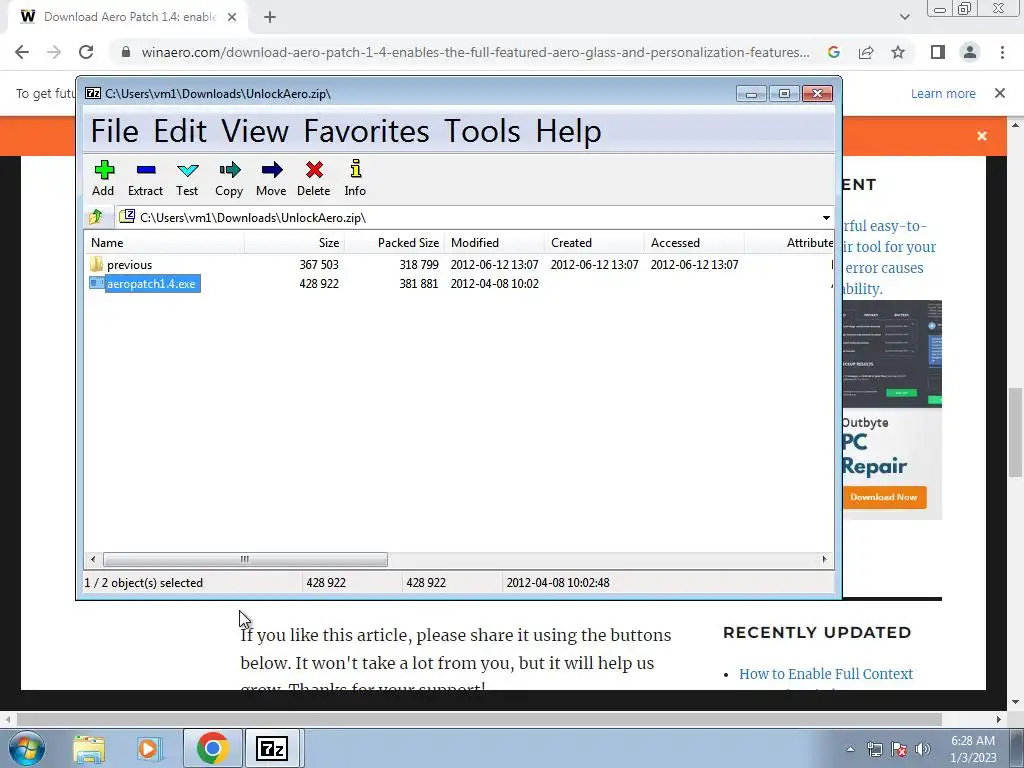Bookmark this page with star icon
The image size is (1024, 768).
[898, 52]
